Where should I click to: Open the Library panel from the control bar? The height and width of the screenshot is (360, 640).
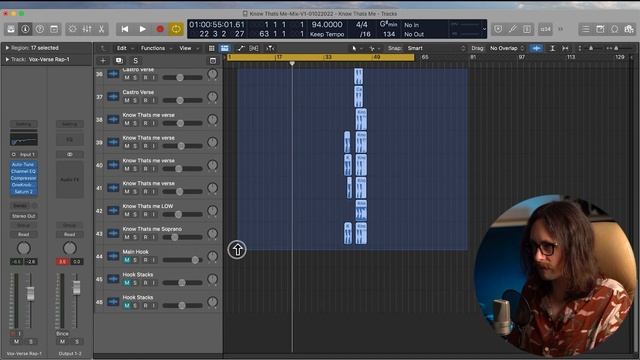11,29
